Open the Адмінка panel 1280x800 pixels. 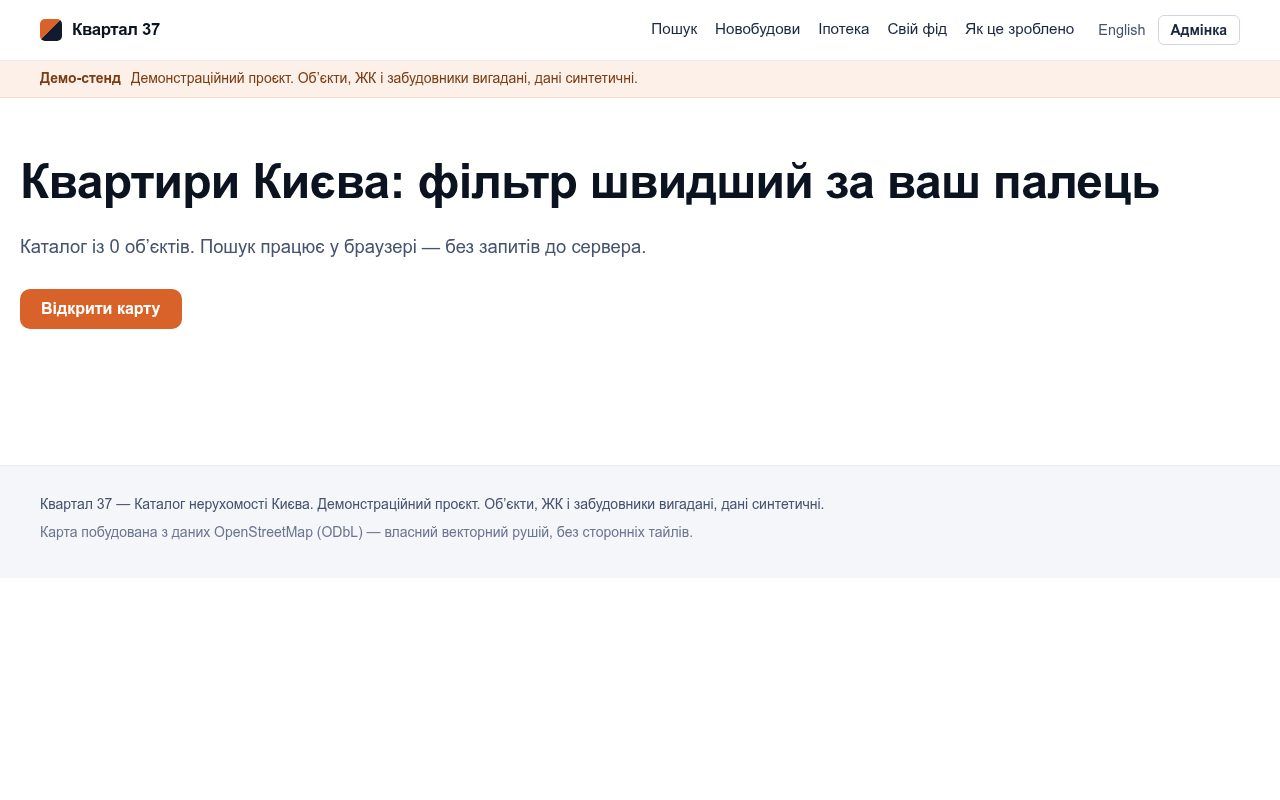click(x=1198, y=30)
